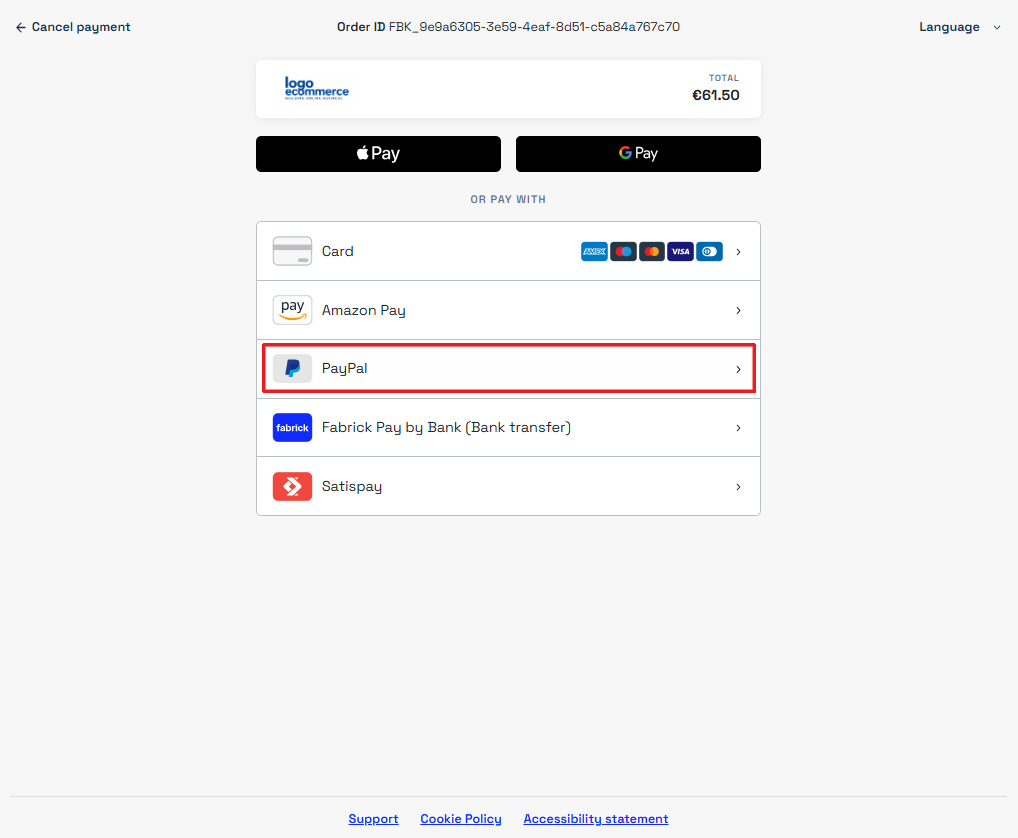Click the fabrick logo icon
The image size is (1018, 838).
point(292,428)
